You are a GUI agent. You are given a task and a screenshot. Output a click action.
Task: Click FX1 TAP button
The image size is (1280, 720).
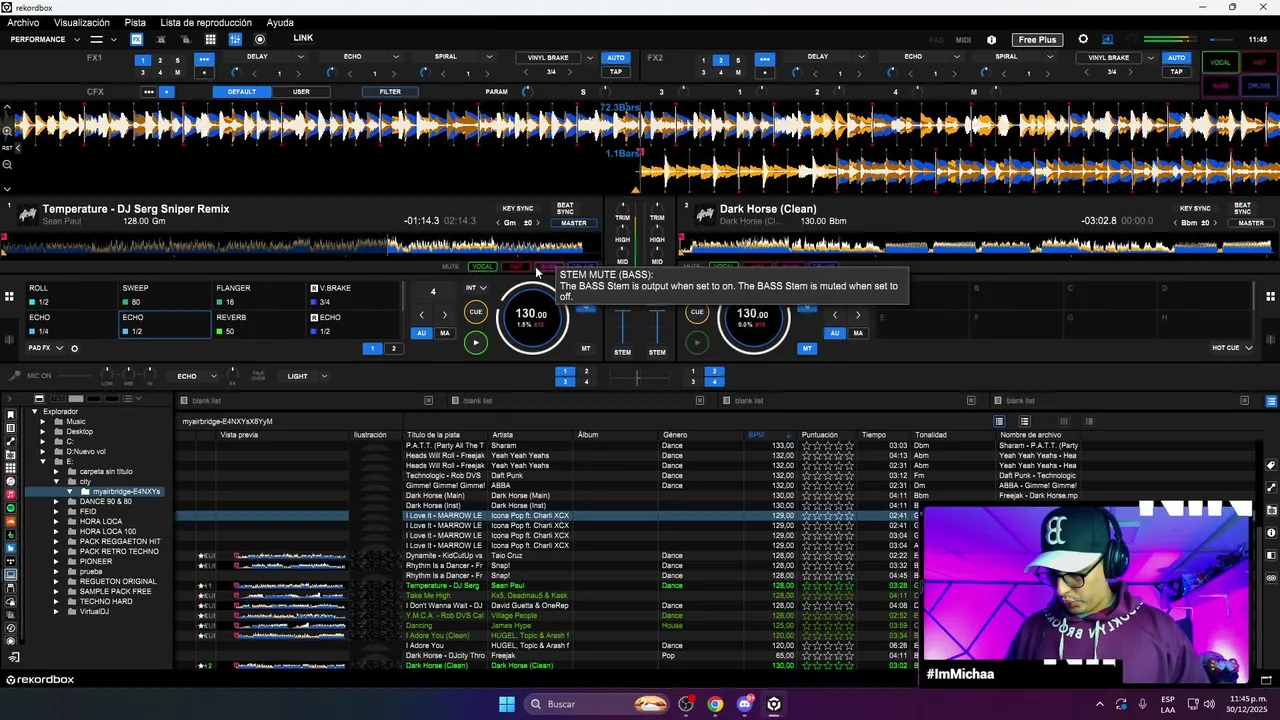tap(616, 71)
